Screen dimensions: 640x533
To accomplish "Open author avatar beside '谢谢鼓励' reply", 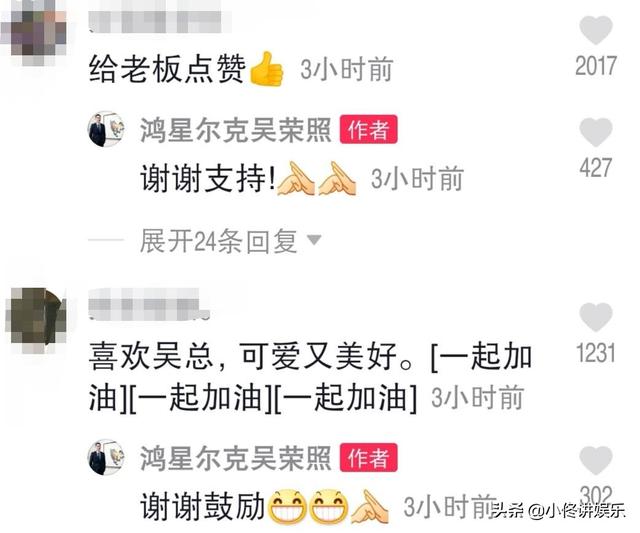I will click(106, 457).
